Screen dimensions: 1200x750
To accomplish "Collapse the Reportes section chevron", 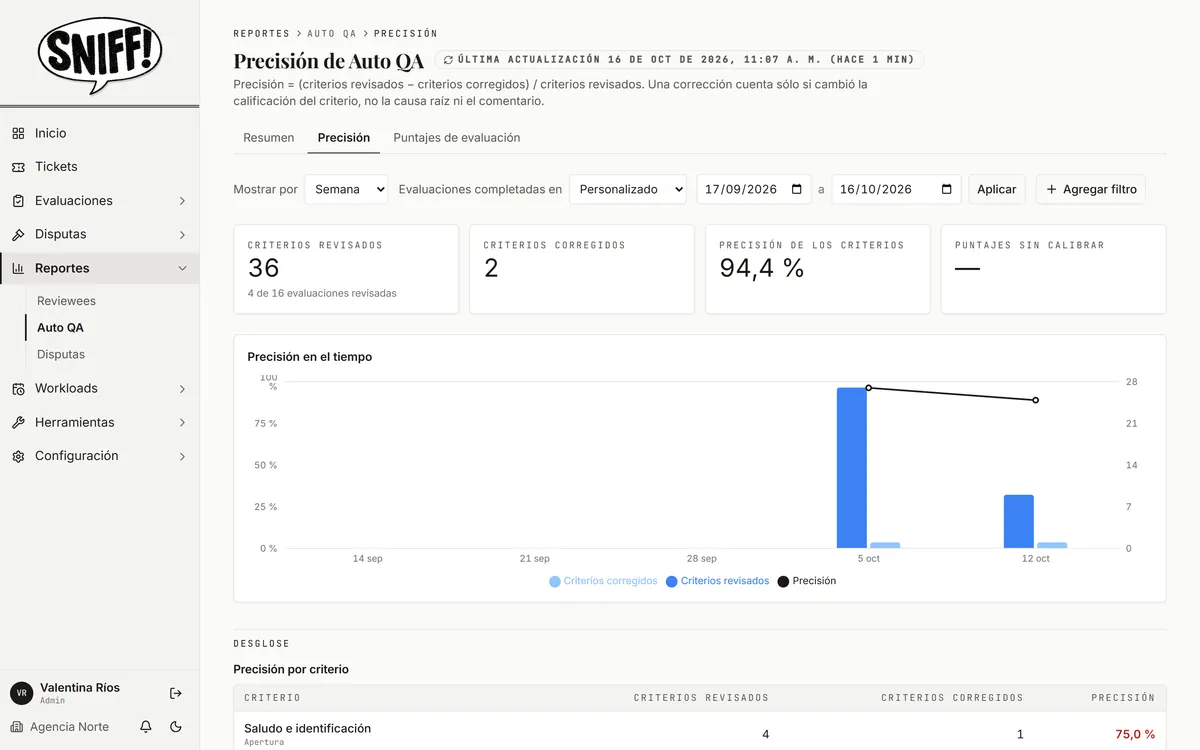I will (x=182, y=268).
